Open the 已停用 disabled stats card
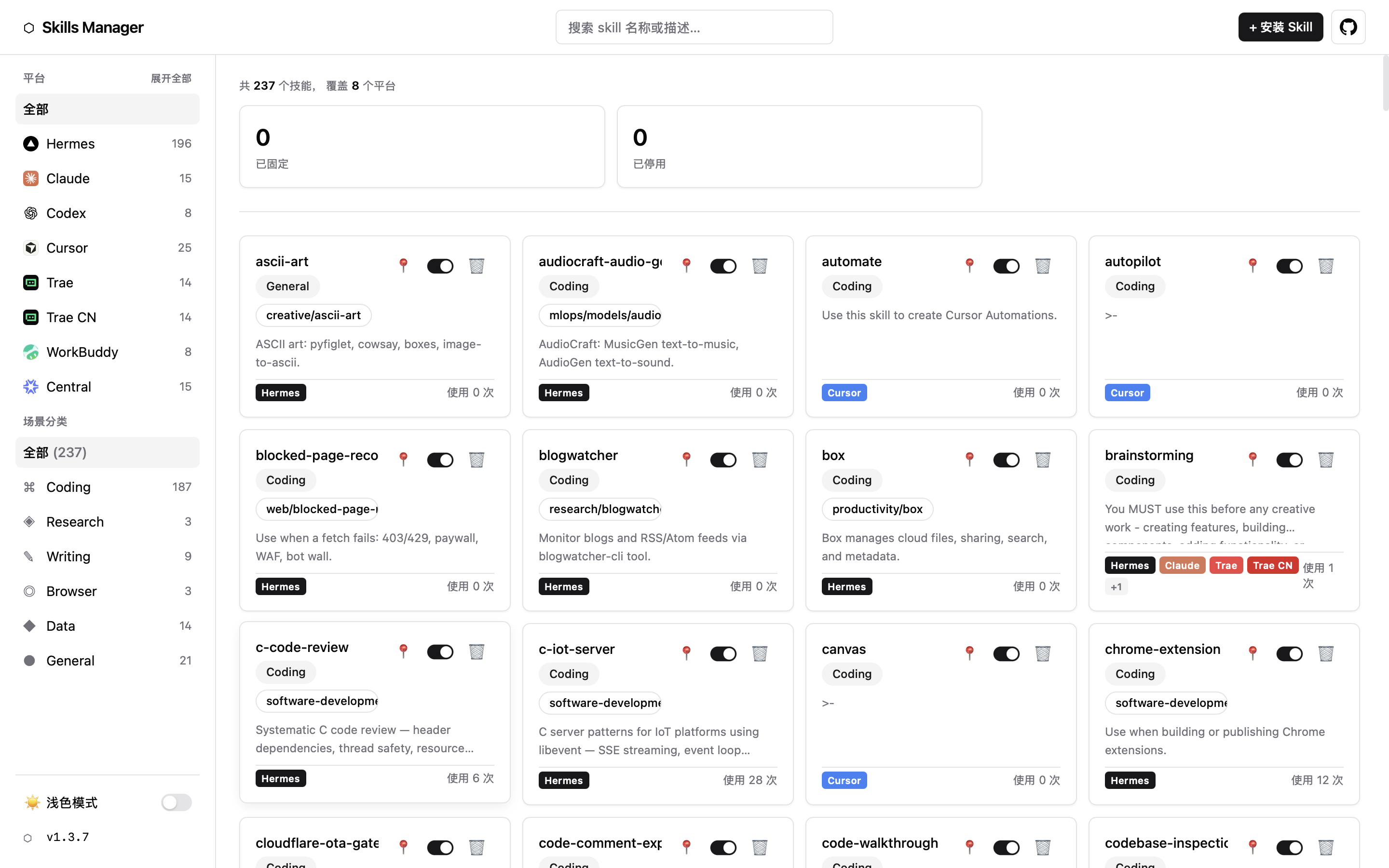 point(799,147)
